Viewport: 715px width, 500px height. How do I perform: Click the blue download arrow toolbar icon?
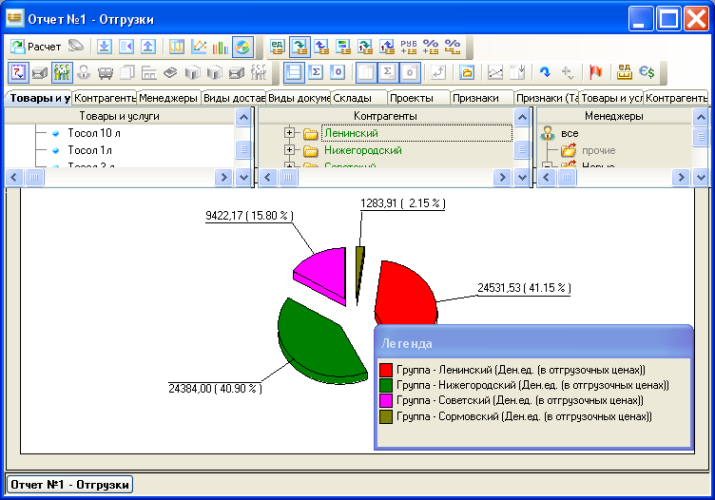104,46
